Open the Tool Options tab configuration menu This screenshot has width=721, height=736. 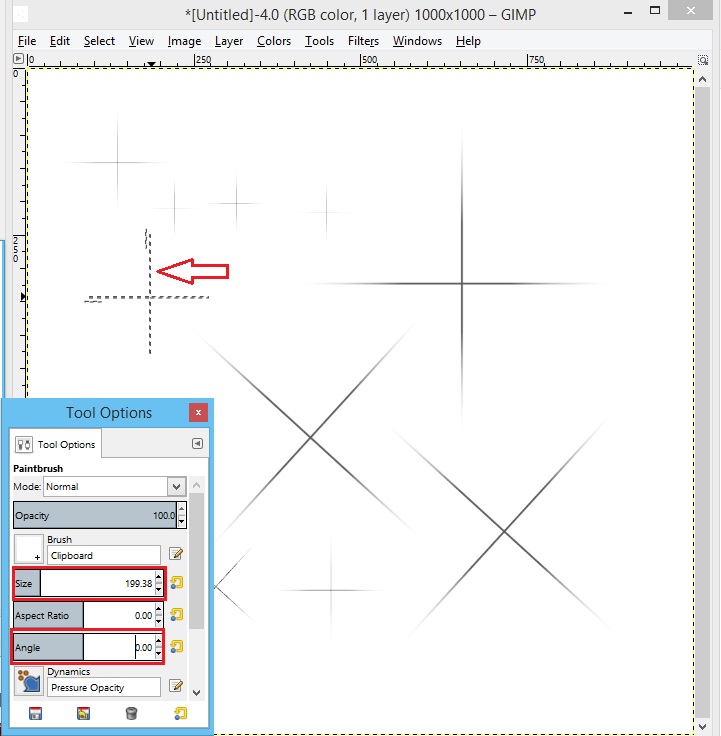pyautogui.click(x=197, y=444)
